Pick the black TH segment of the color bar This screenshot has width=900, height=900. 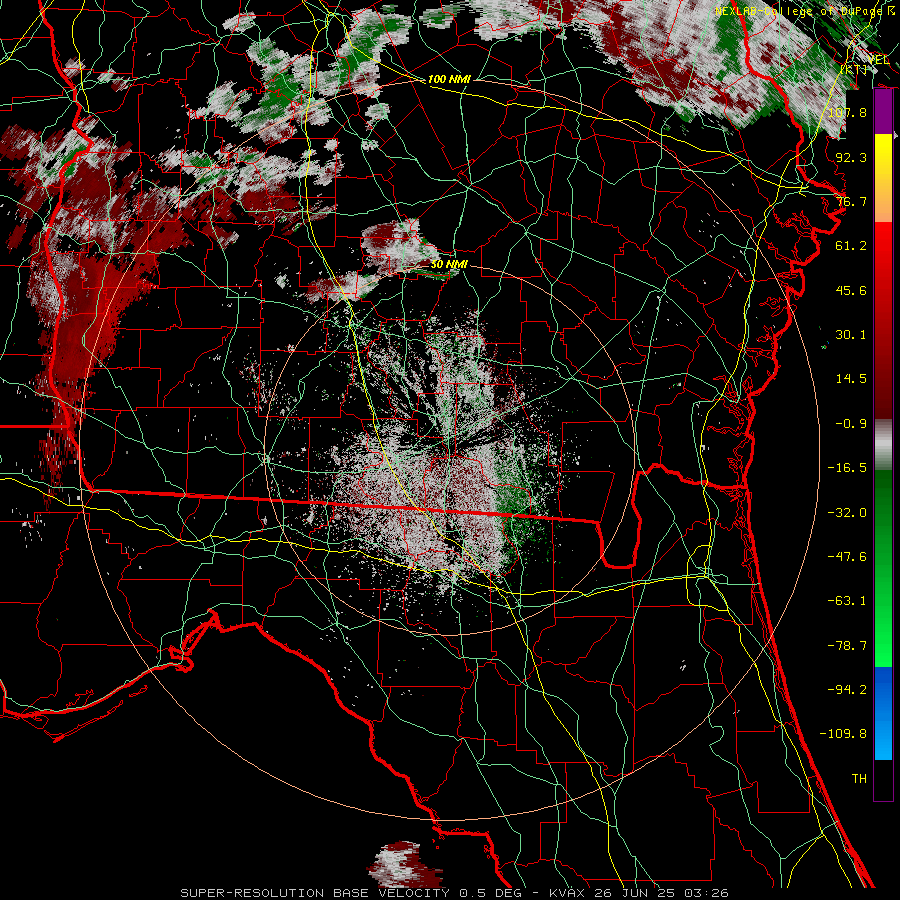click(883, 779)
